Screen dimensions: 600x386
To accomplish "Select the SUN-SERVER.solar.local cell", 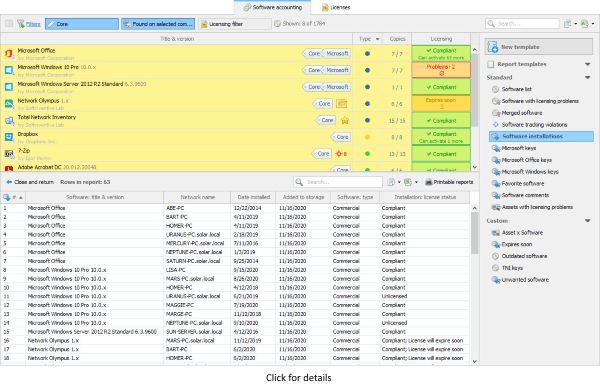I will pyautogui.click(x=197, y=332).
